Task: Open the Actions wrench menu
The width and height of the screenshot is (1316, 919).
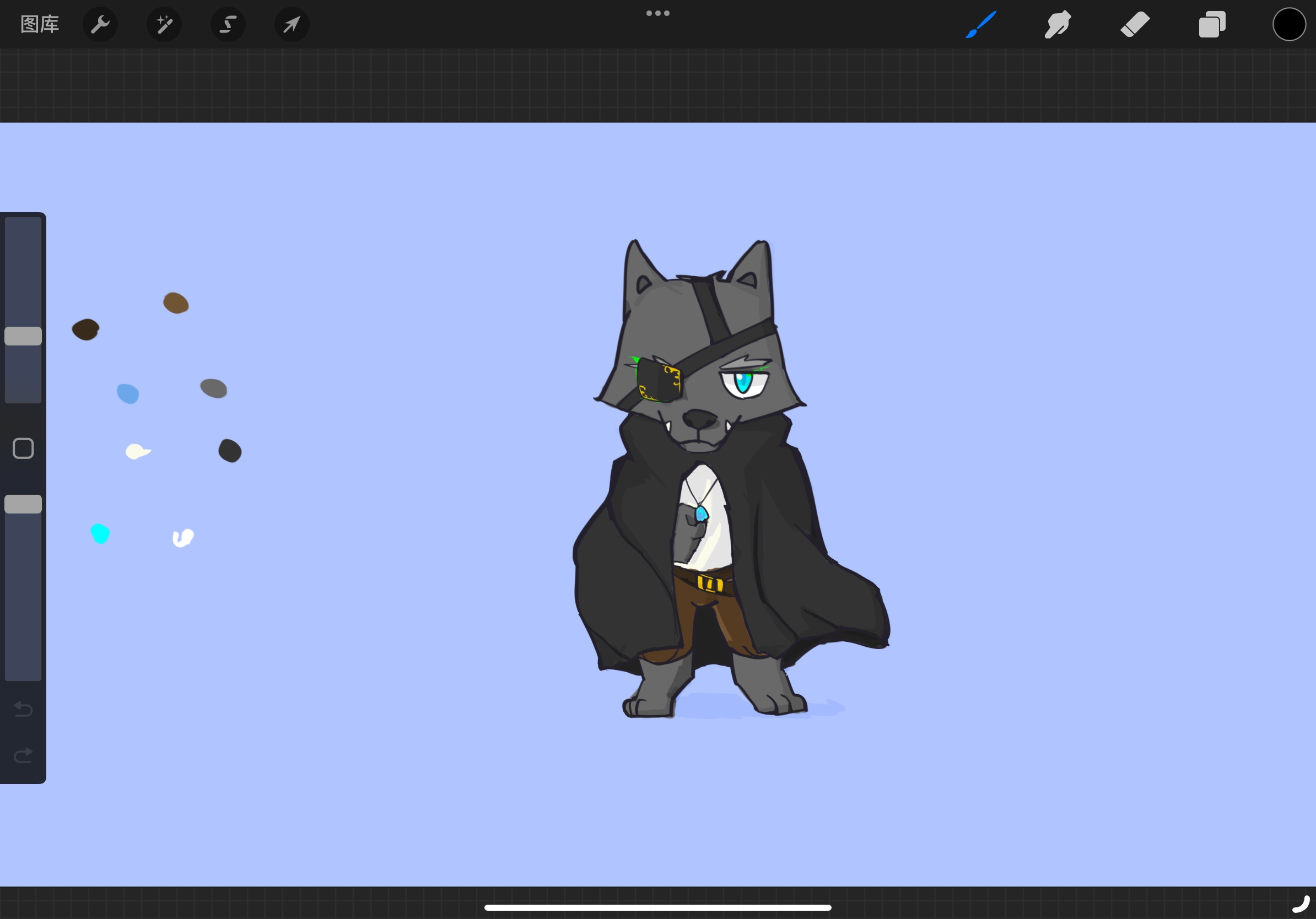Action: click(x=100, y=24)
